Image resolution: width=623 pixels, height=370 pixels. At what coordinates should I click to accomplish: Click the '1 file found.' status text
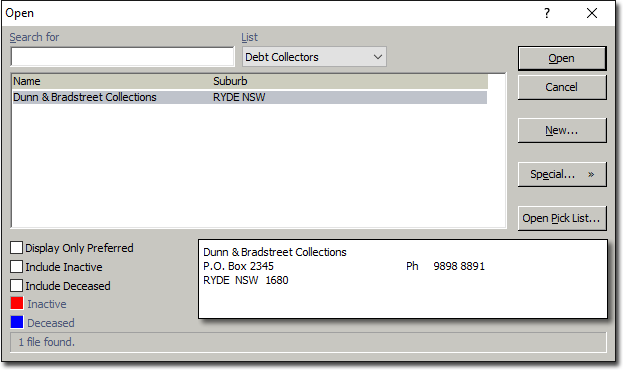click(46, 342)
